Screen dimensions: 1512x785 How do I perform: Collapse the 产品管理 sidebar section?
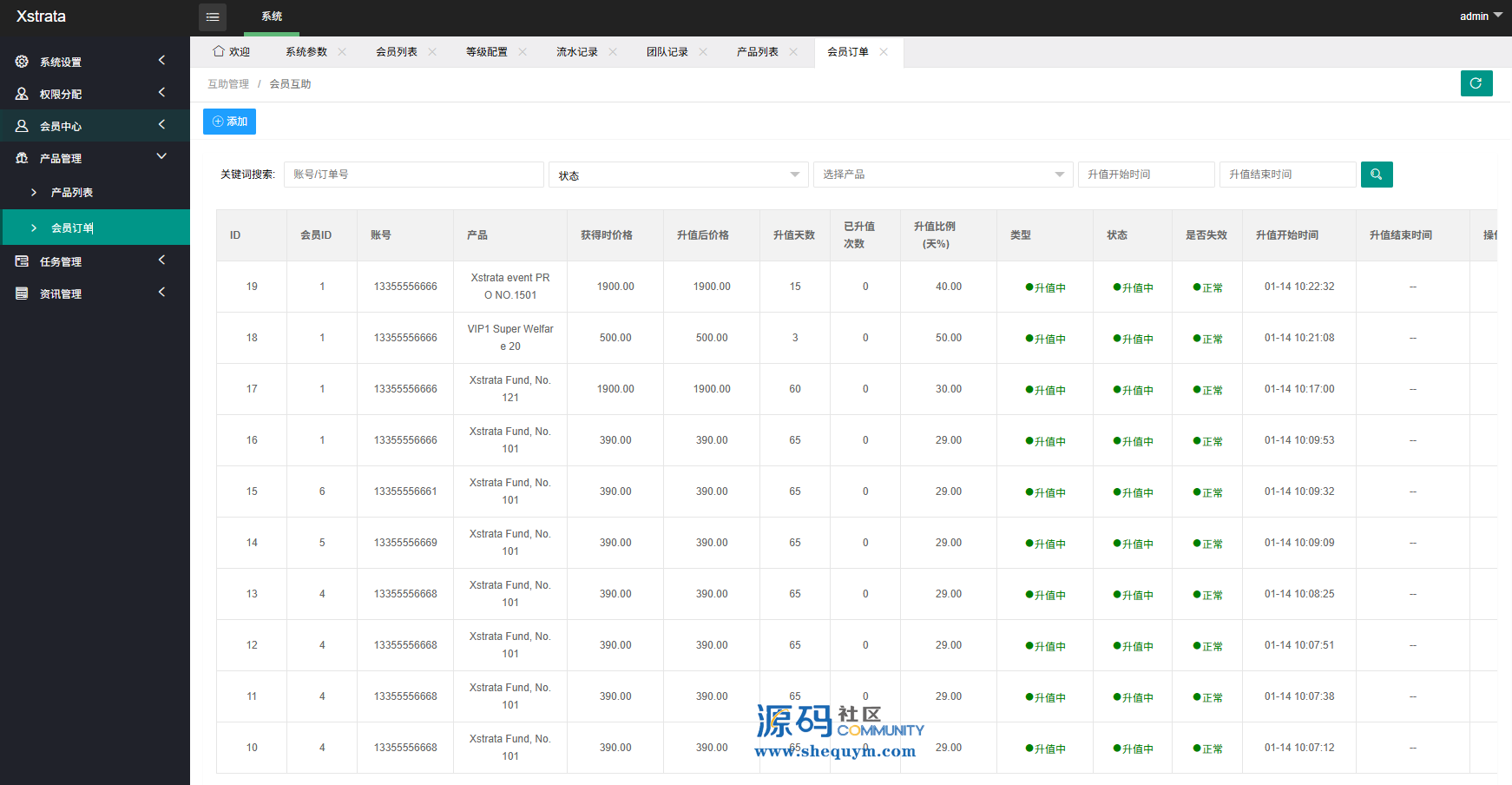(x=161, y=157)
